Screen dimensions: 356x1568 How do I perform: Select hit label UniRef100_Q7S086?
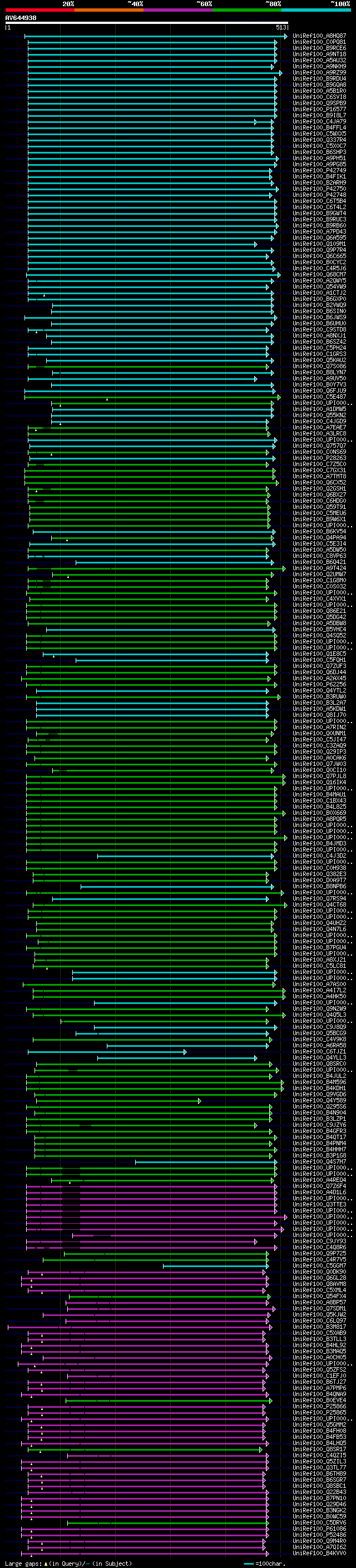click(x=319, y=367)
